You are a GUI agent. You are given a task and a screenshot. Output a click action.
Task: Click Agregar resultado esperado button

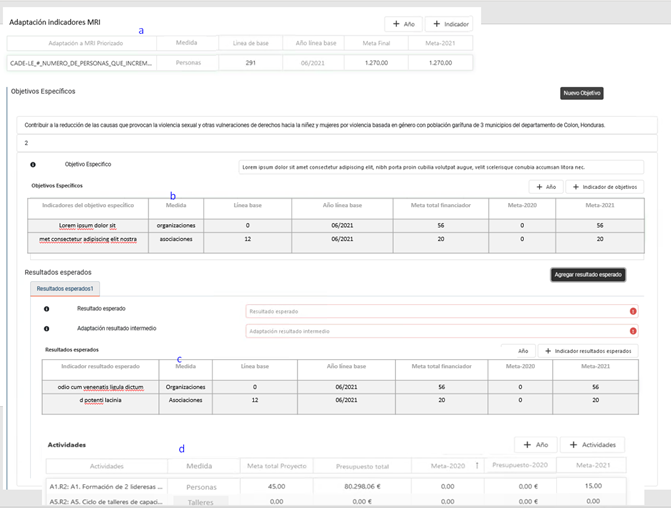[588, 274]
